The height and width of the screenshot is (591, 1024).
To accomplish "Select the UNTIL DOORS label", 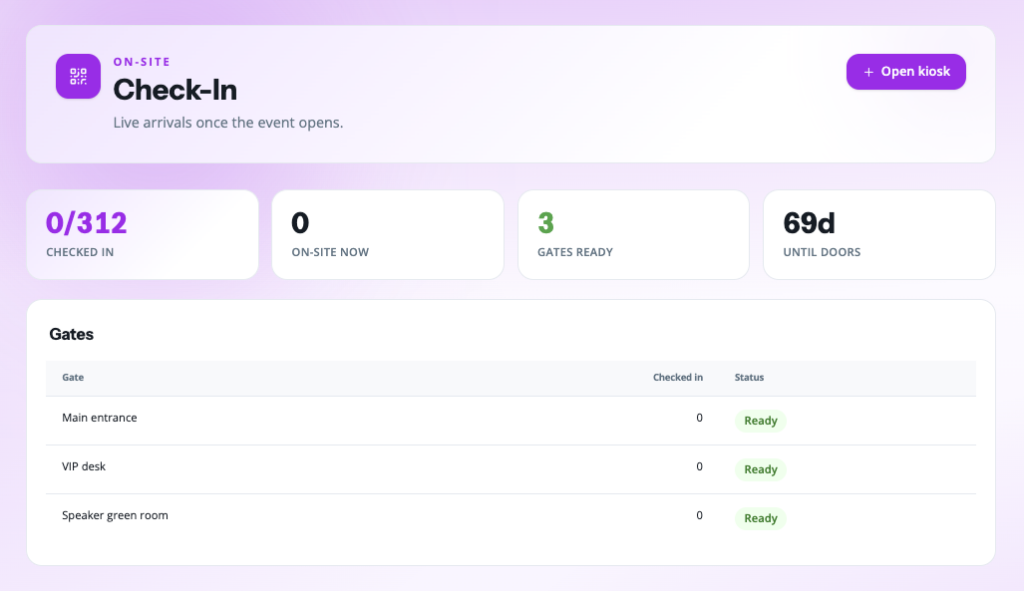I will click(x=822, y=252).
